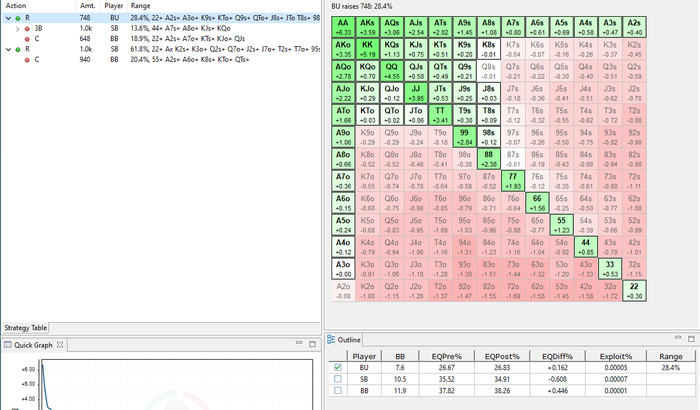Screen dimensions: 700x410
Task: Click the red icon on the C 648 row
Action: click(27, 39)
